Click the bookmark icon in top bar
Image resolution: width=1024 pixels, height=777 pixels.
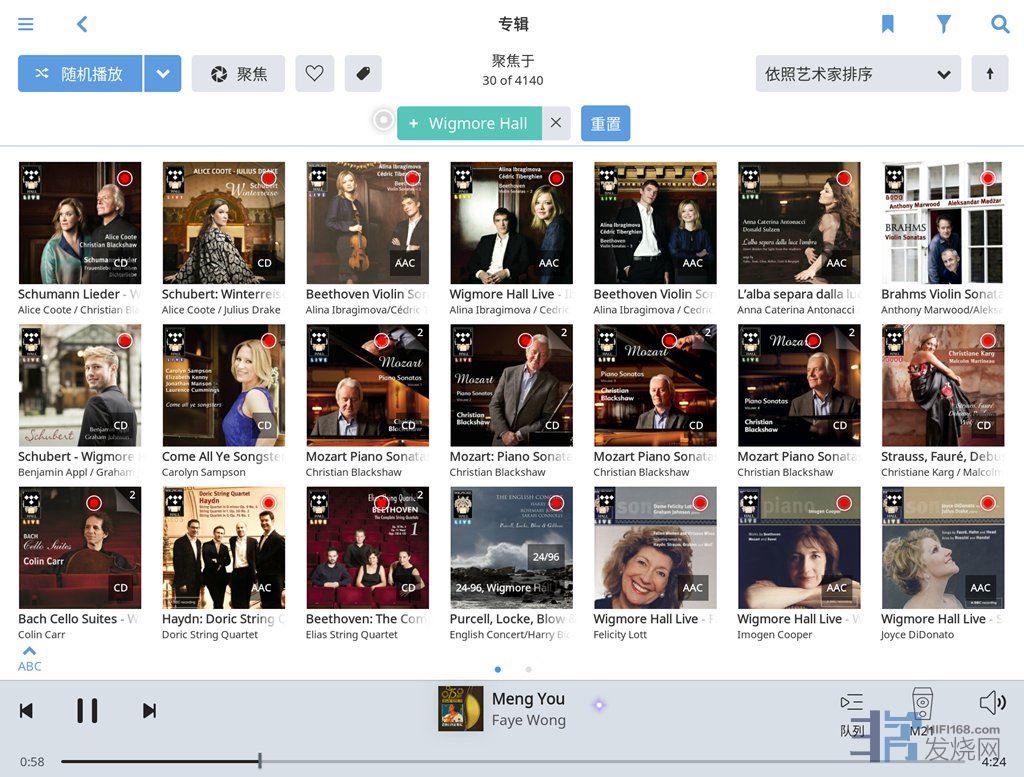887,24
